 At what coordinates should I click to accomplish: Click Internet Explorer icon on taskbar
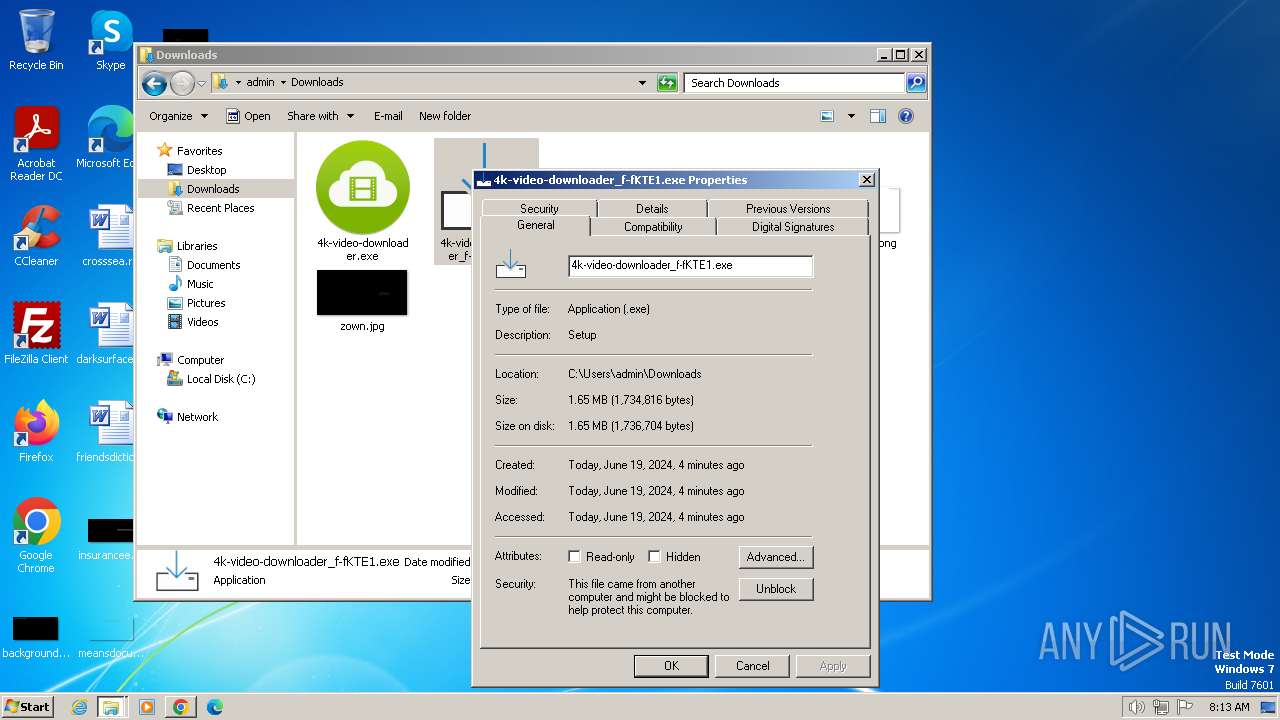pos(80,707)
